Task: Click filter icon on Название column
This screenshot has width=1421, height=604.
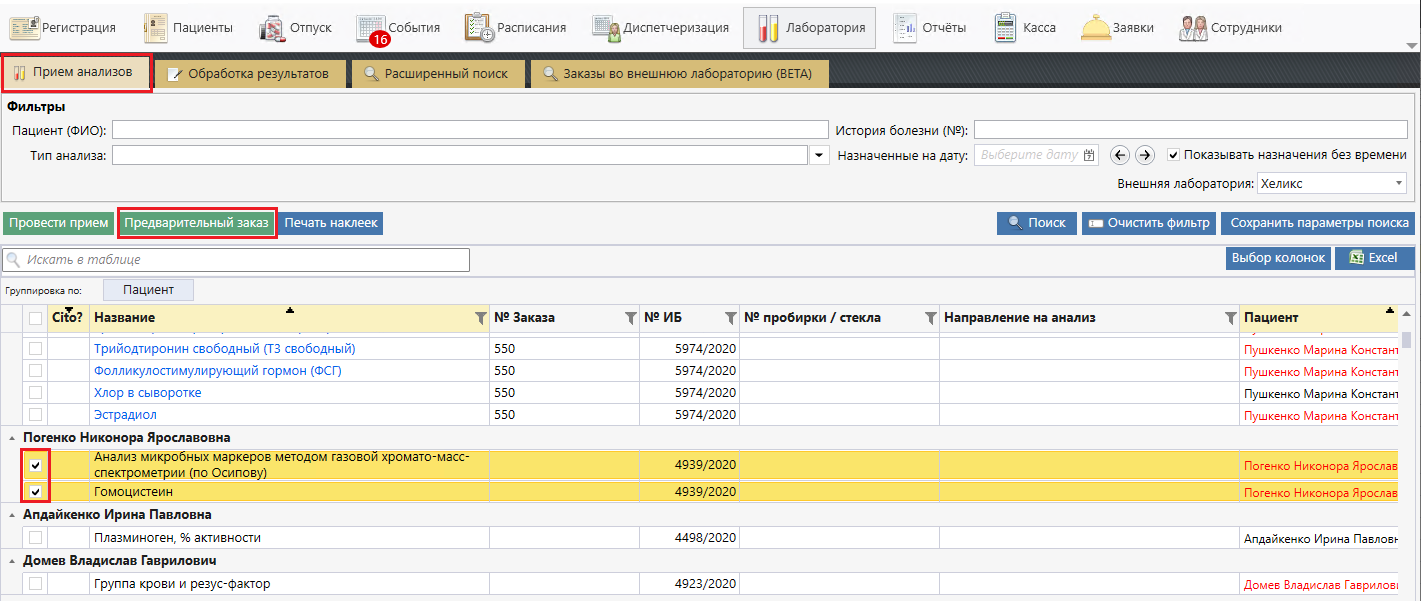Action: (480, 318)
